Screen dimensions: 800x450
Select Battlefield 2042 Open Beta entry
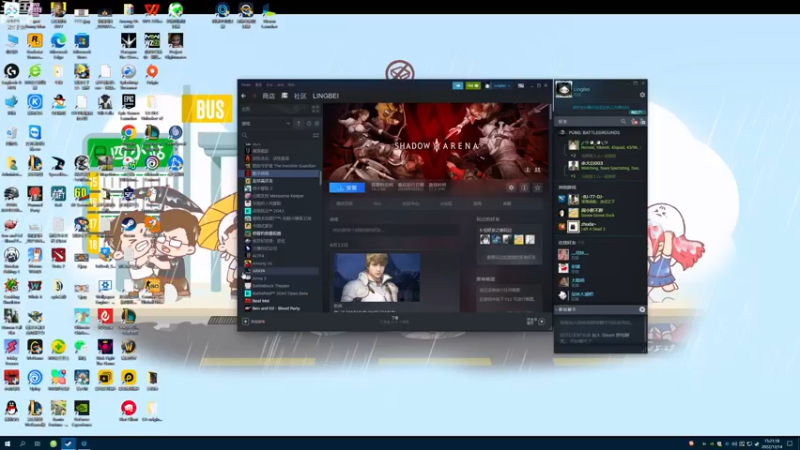tap(280, 293)
